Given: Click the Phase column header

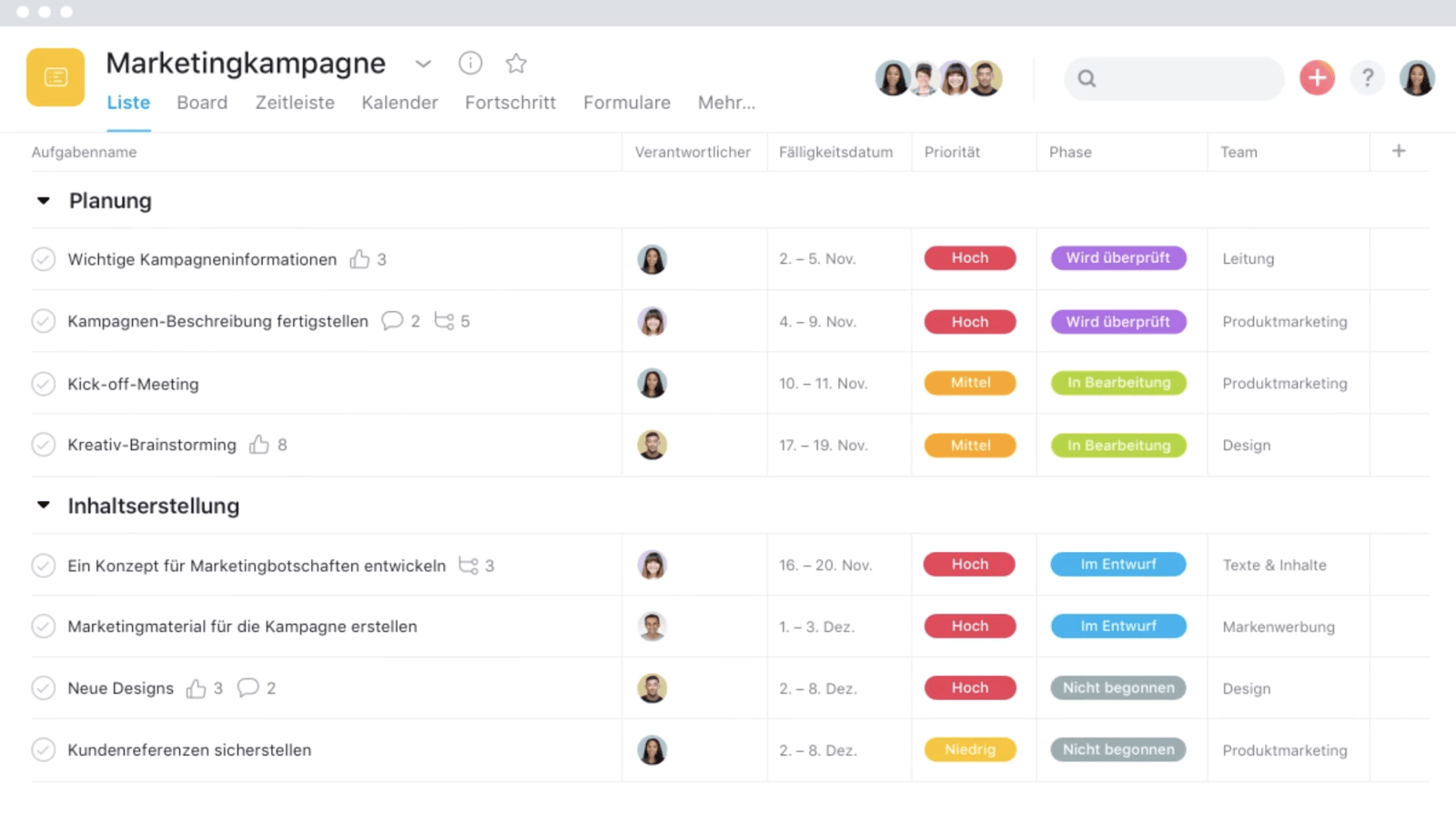Looking at the screenshot, I should (1070, 152).
